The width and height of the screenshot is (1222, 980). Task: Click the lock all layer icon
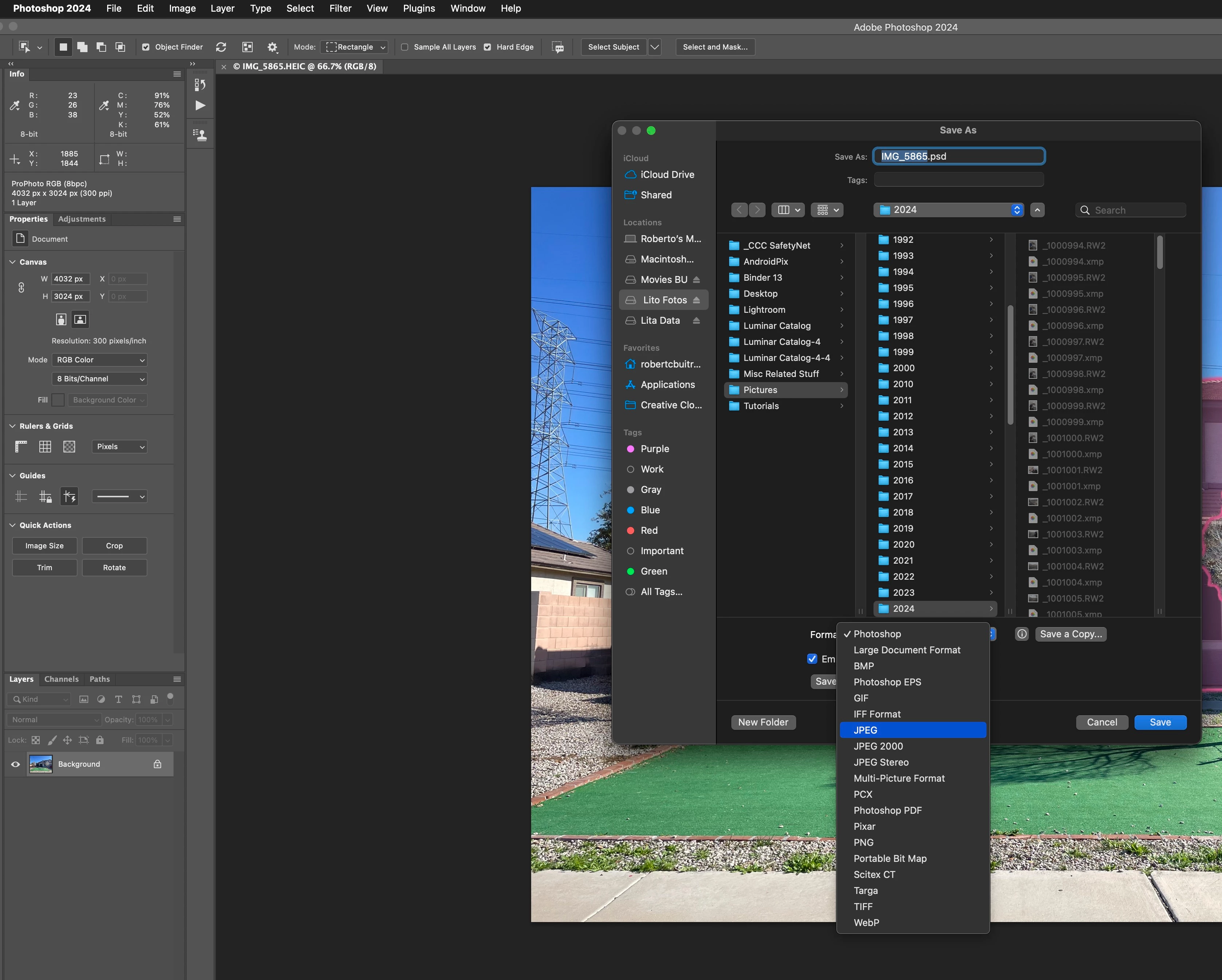coord(100,740)
